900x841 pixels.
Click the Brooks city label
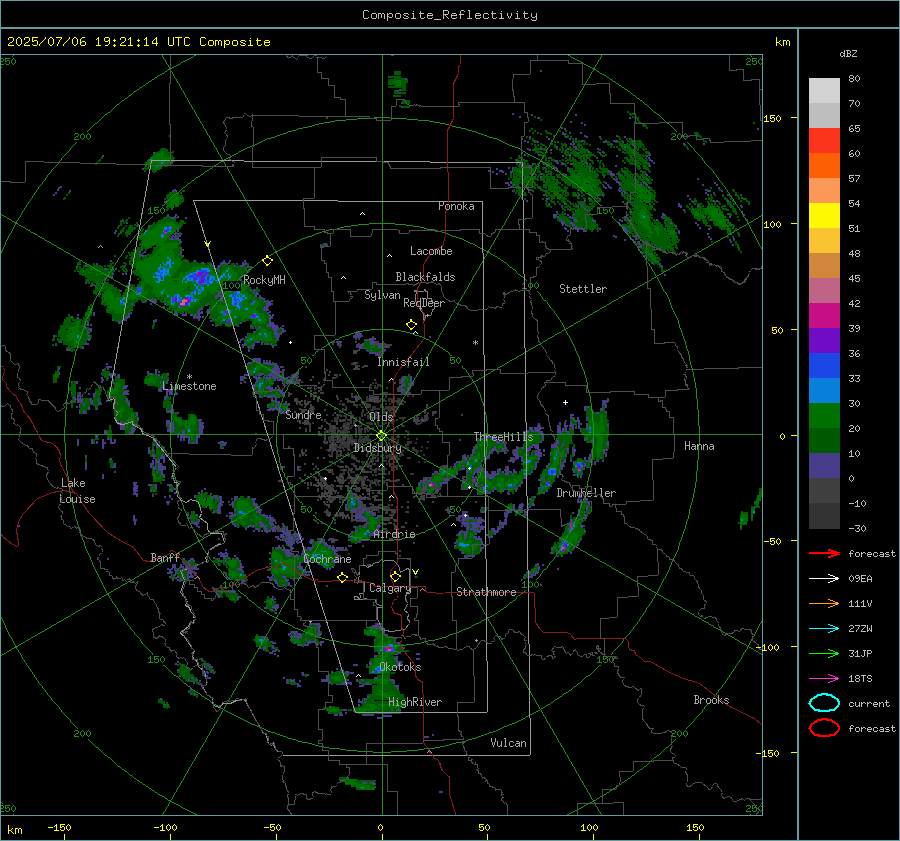coord(711,700)
